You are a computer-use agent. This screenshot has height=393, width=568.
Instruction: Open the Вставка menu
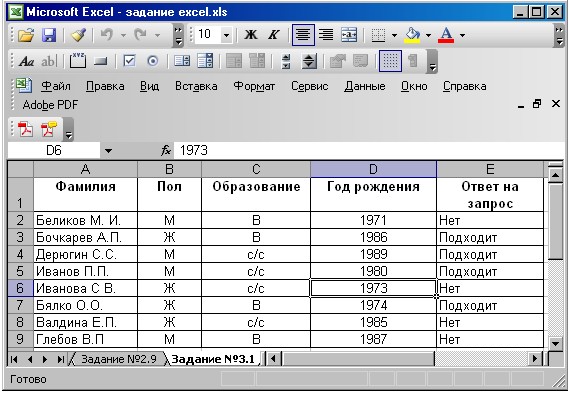[196, 86]
